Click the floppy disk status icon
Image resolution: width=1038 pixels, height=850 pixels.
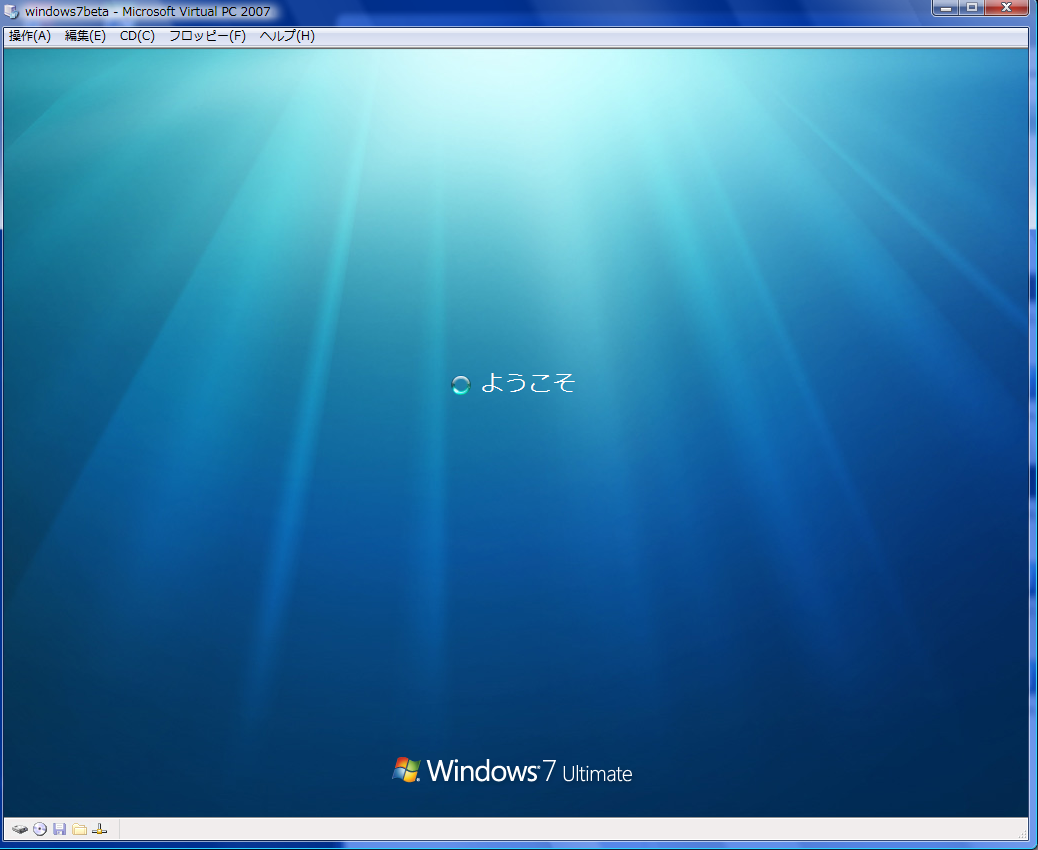(x=60, y=829)
